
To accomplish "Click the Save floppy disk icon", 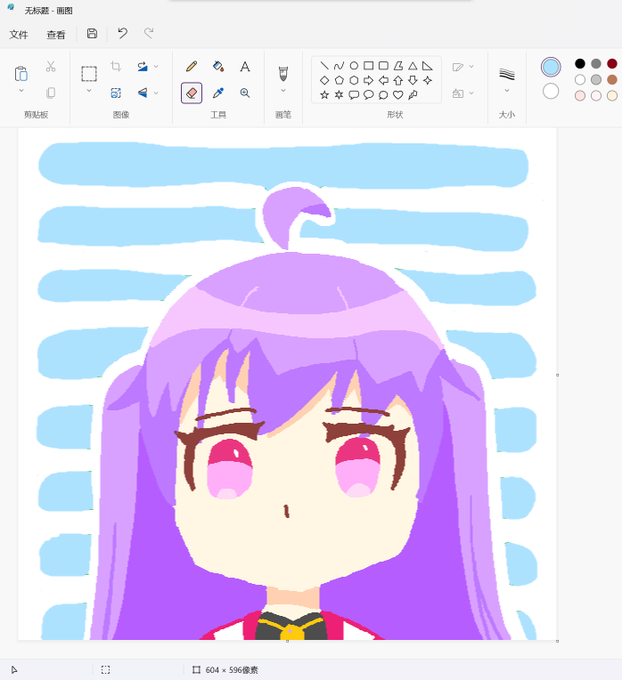I will coord(92,33).
